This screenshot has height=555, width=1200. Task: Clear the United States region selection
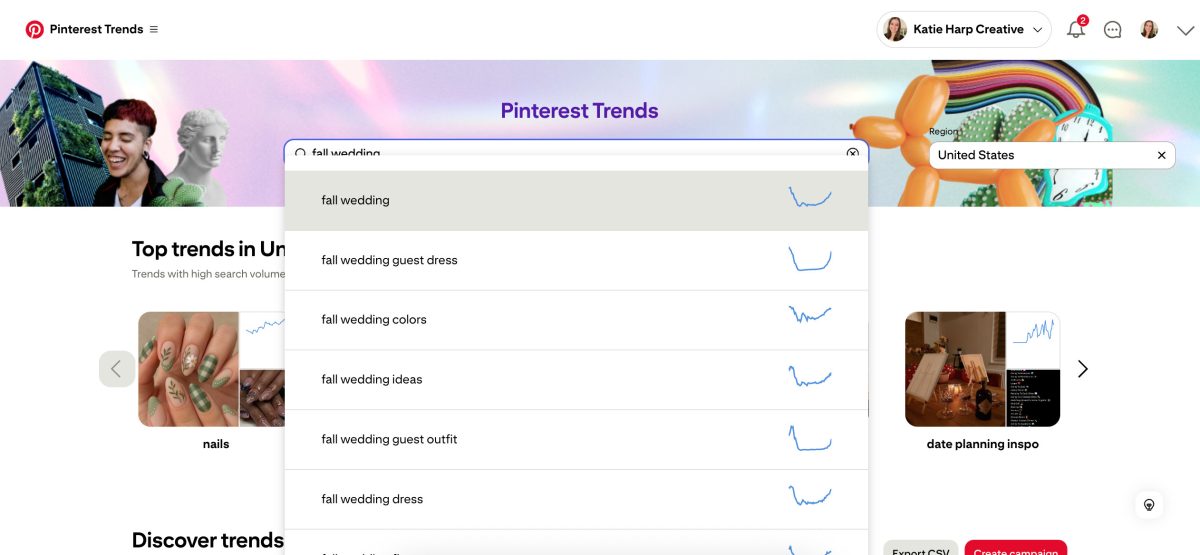click(1161, 155)
